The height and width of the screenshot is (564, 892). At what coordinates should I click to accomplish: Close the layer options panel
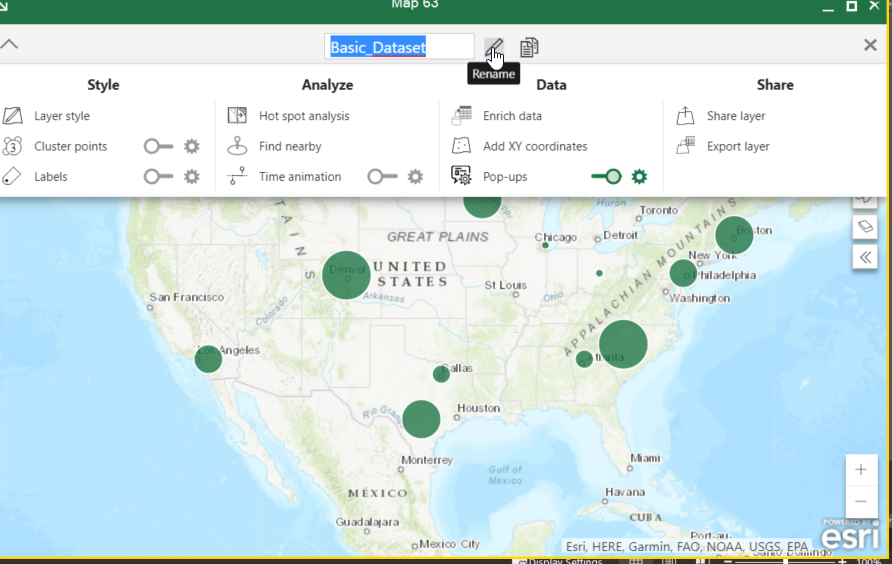(x=870, y=45)
